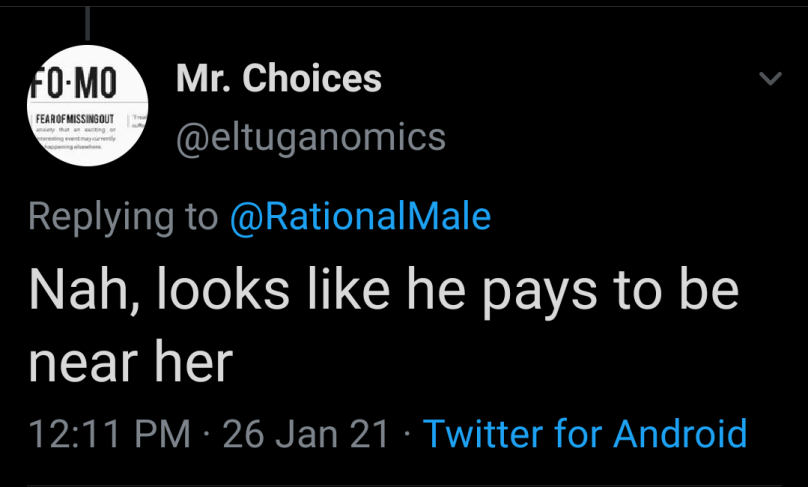Open Mr. Choices display name

point(279,78)
